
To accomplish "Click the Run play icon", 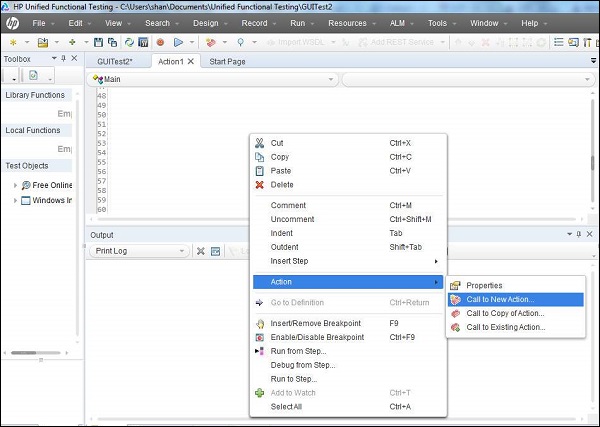I will (177, 43).
